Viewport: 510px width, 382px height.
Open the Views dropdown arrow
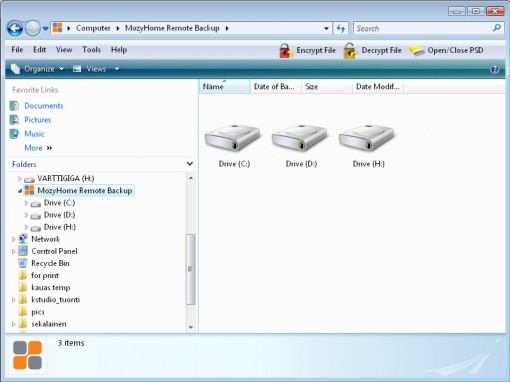pyautogui.click(x=117, y=69)
